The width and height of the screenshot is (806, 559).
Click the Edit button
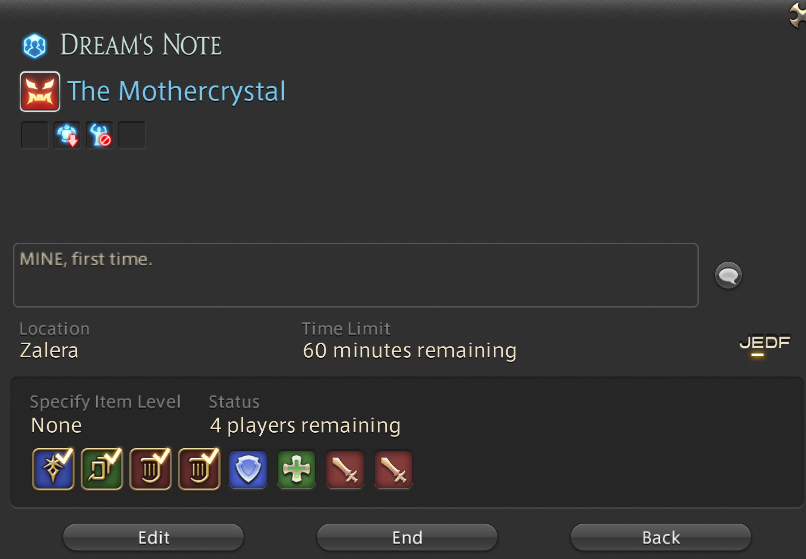tap(153, 537)
